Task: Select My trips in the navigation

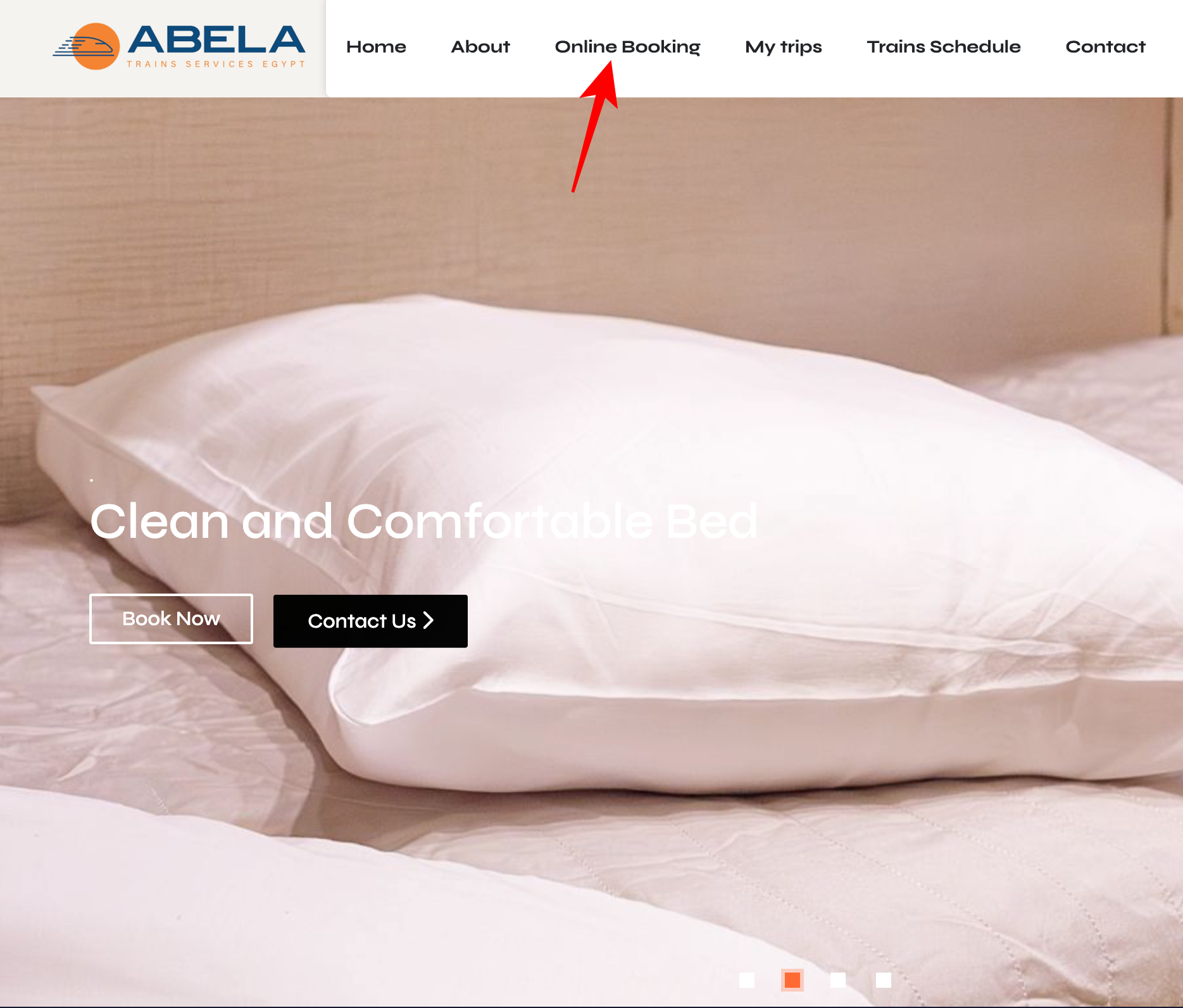Action: pos(783,47)
